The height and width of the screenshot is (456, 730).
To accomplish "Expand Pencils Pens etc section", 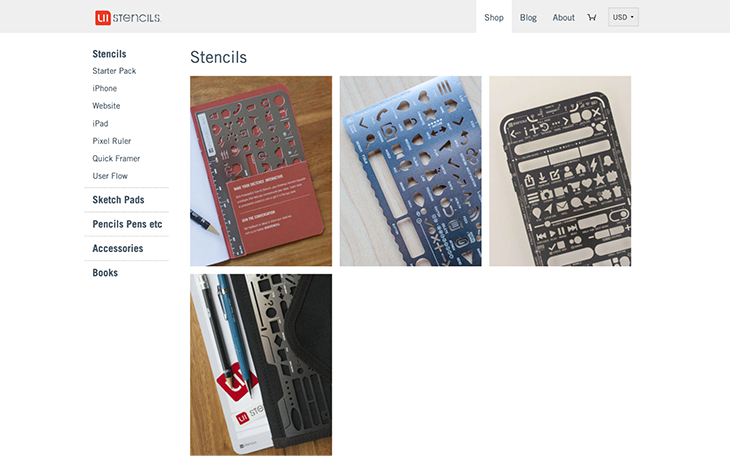I will [x=127, y=224].
